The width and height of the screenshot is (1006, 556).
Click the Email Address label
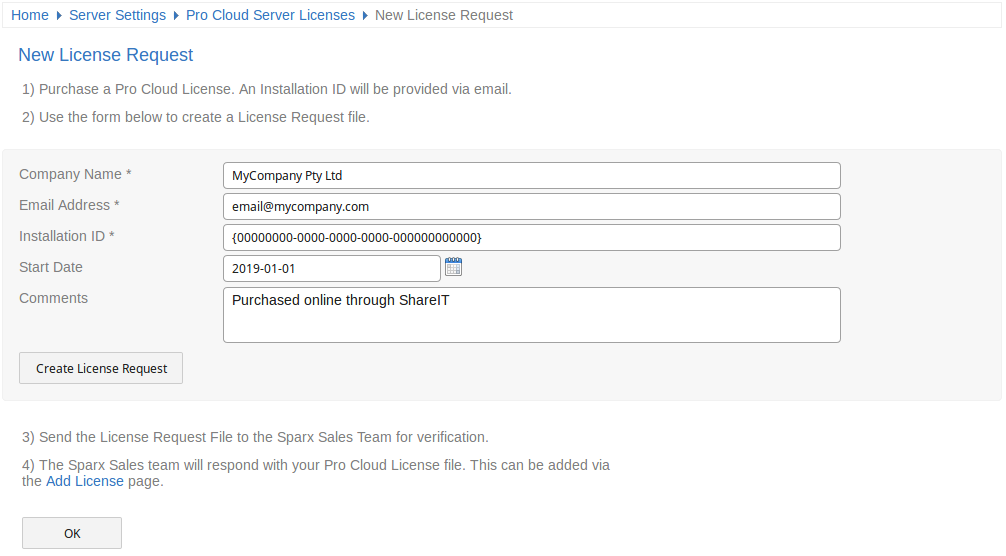(x=69, y=205)
